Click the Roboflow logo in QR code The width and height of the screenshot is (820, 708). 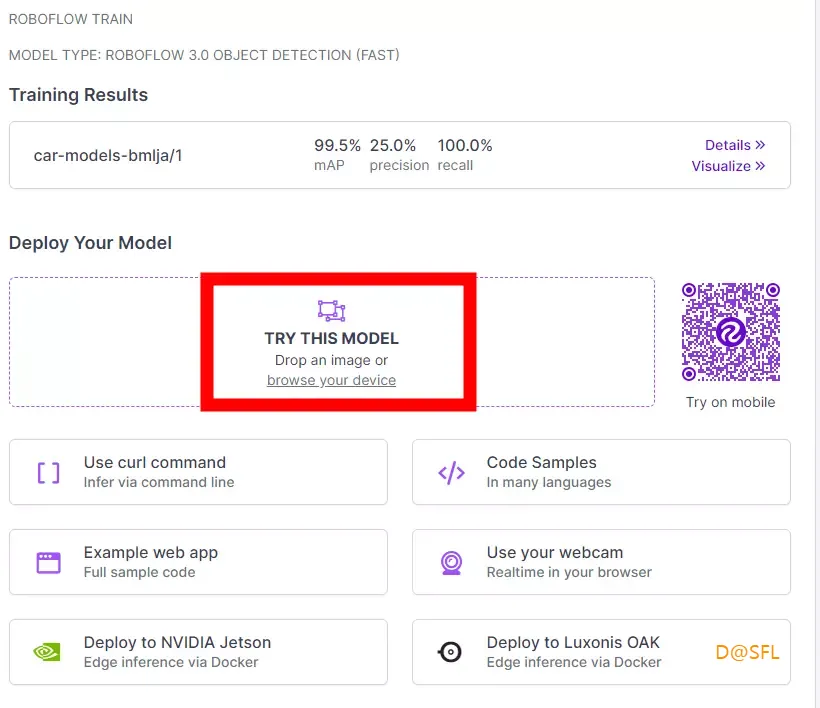tap(731, 332)
